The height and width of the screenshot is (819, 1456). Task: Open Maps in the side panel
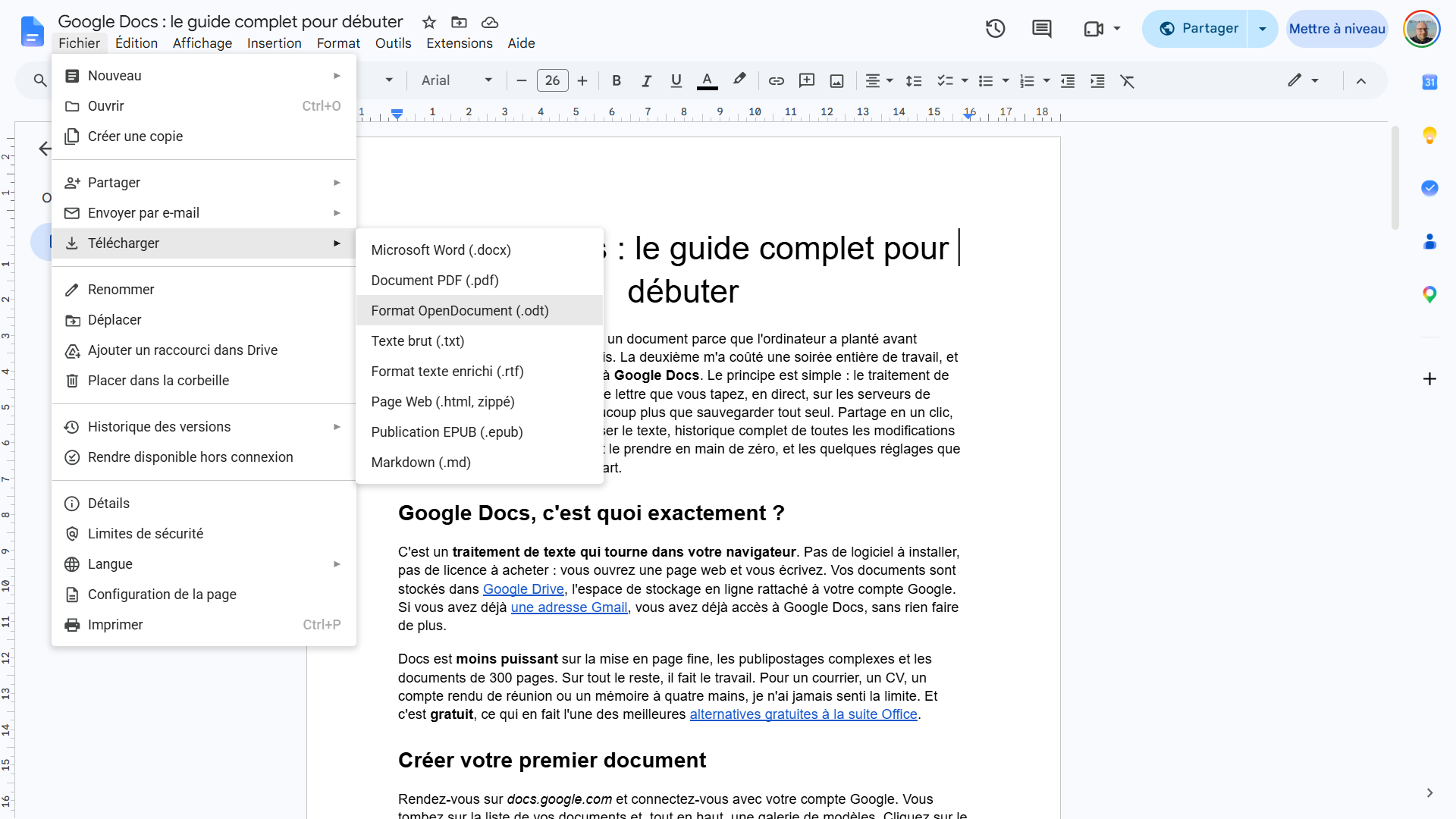pos(1429,294)
